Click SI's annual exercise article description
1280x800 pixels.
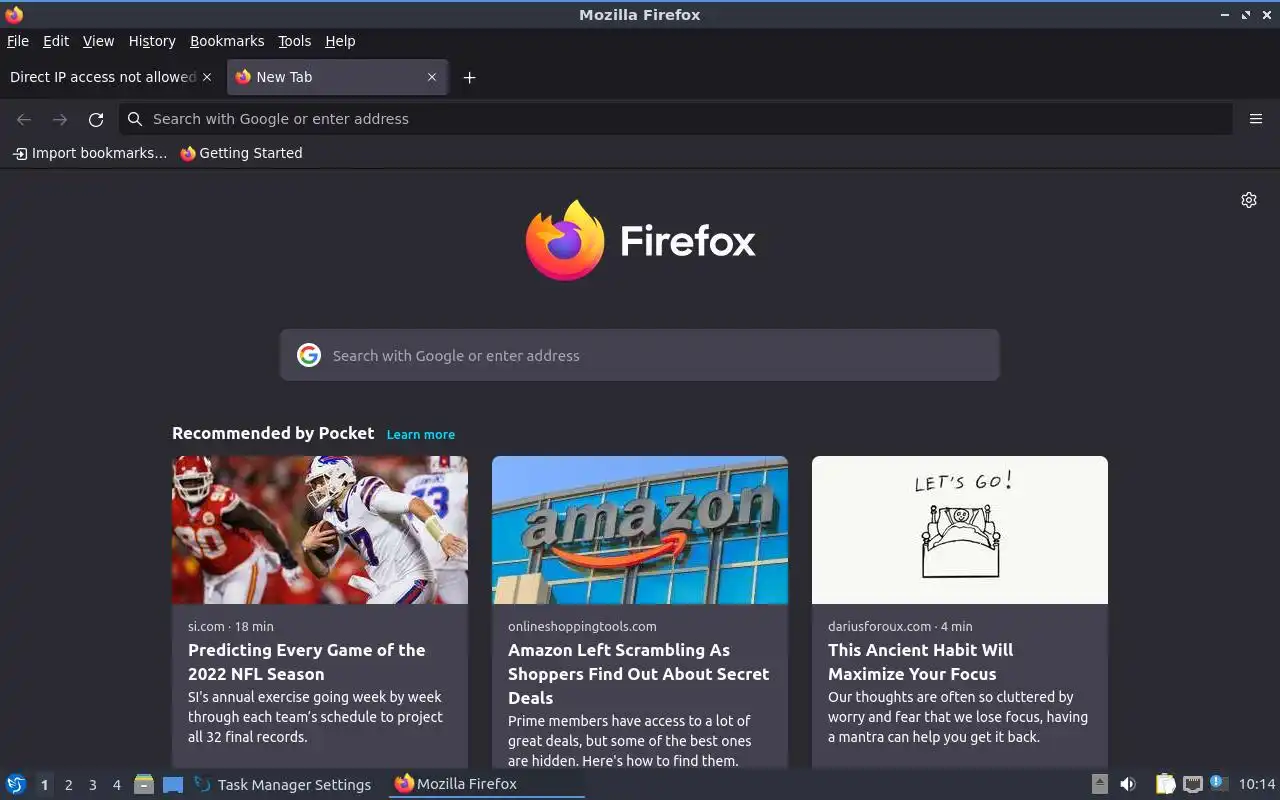pyautogui.click(x=315, y=717)
